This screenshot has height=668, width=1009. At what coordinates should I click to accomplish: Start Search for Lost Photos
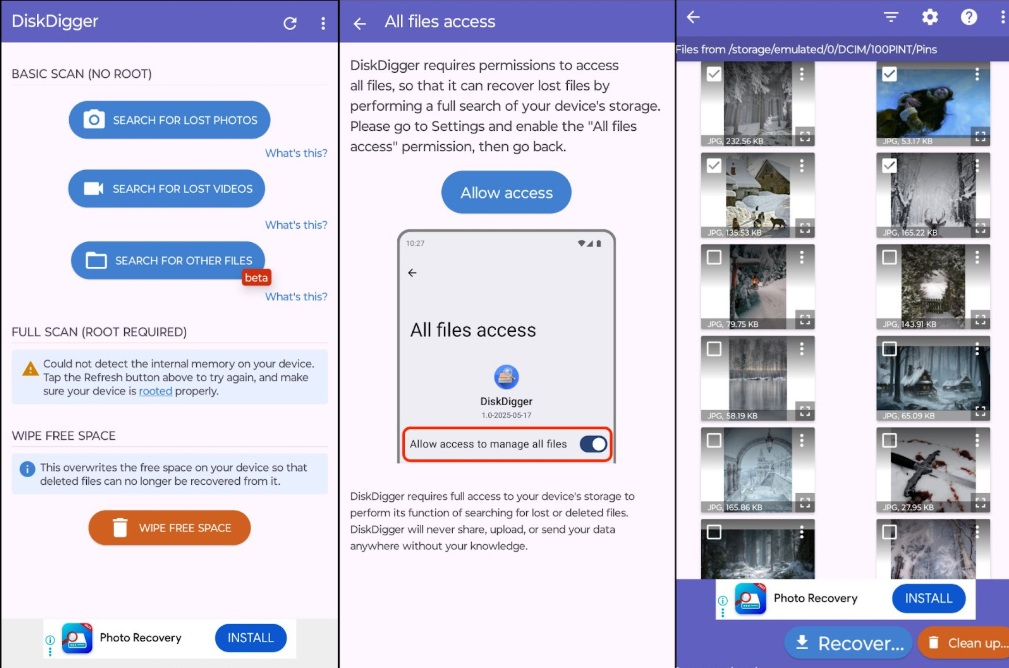169,120
